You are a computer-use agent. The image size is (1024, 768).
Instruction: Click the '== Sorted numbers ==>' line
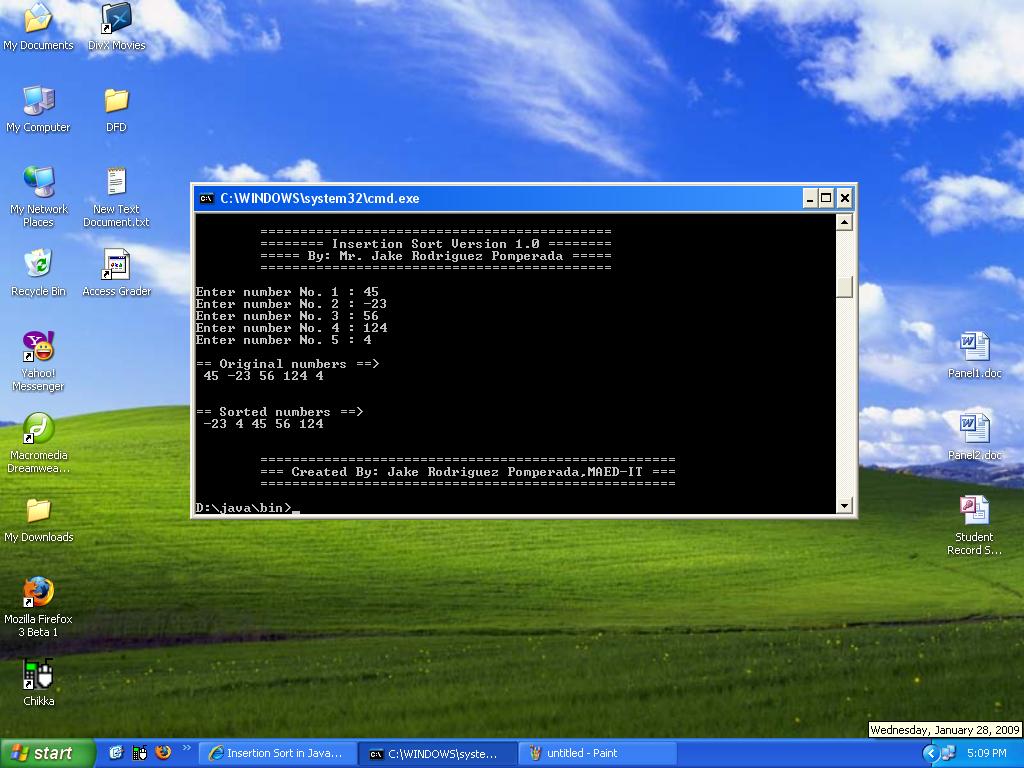(280, 412)
